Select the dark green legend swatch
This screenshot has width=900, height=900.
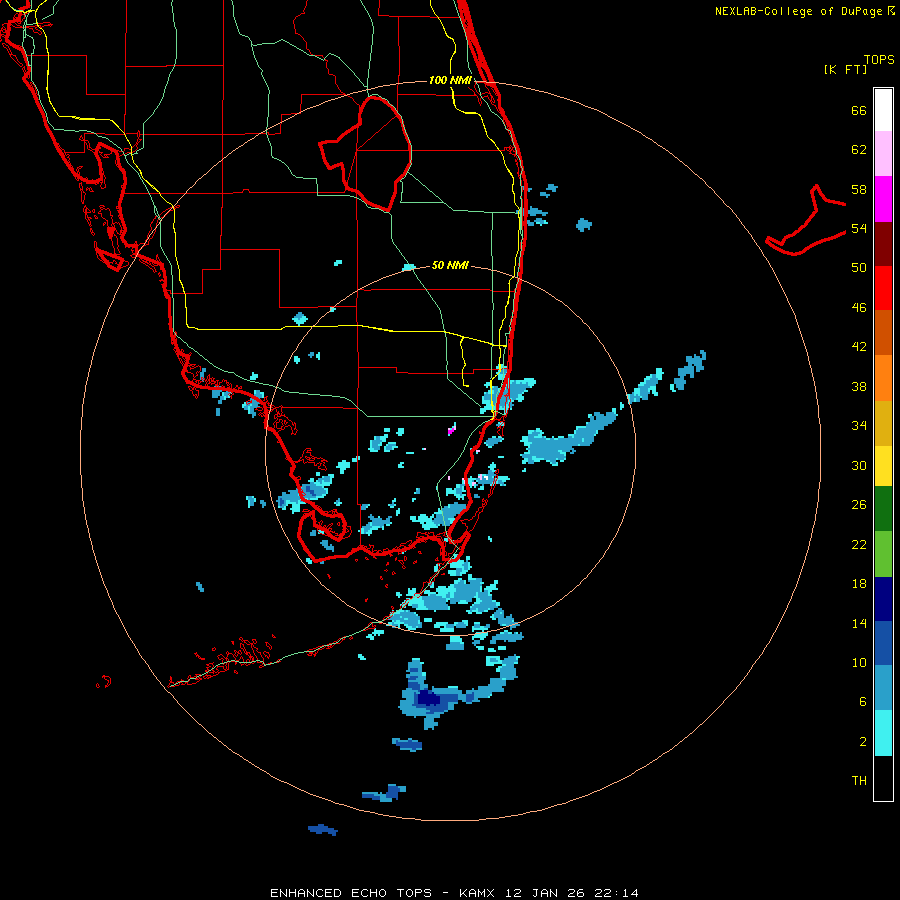pyautogui.click(x=883, y=509)
